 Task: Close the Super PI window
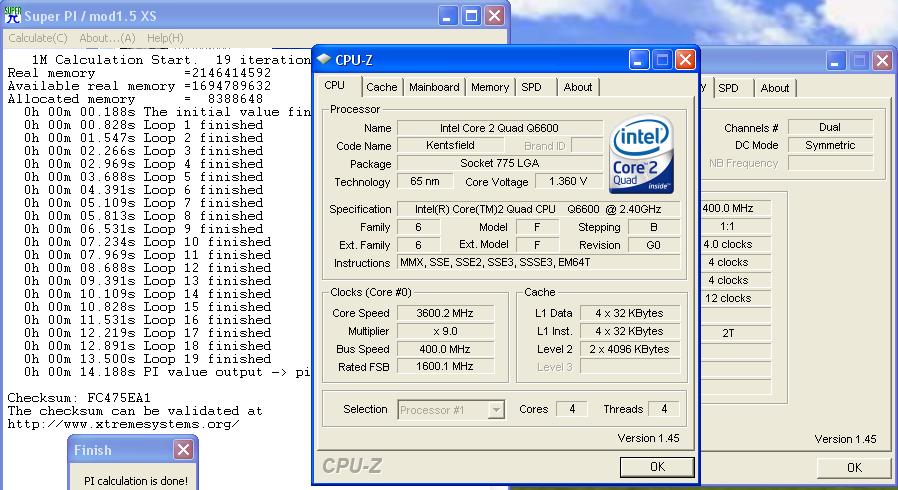[x=495, y=15]
